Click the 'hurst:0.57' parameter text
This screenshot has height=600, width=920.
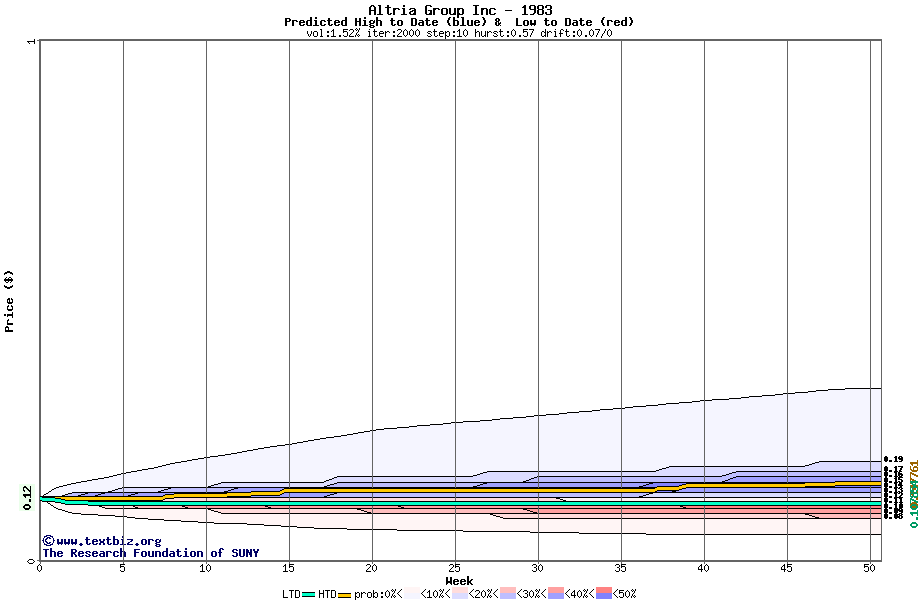click(x=504, y=33)
